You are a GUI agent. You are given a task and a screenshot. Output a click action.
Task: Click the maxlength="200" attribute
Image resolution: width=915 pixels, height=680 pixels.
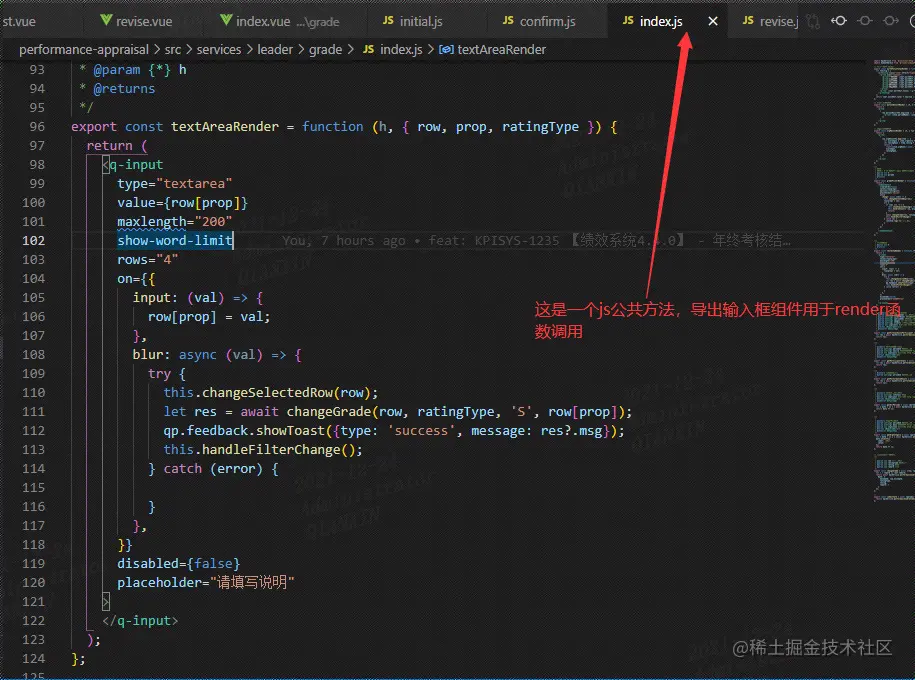pyautogui.click(x=174, y=222)
